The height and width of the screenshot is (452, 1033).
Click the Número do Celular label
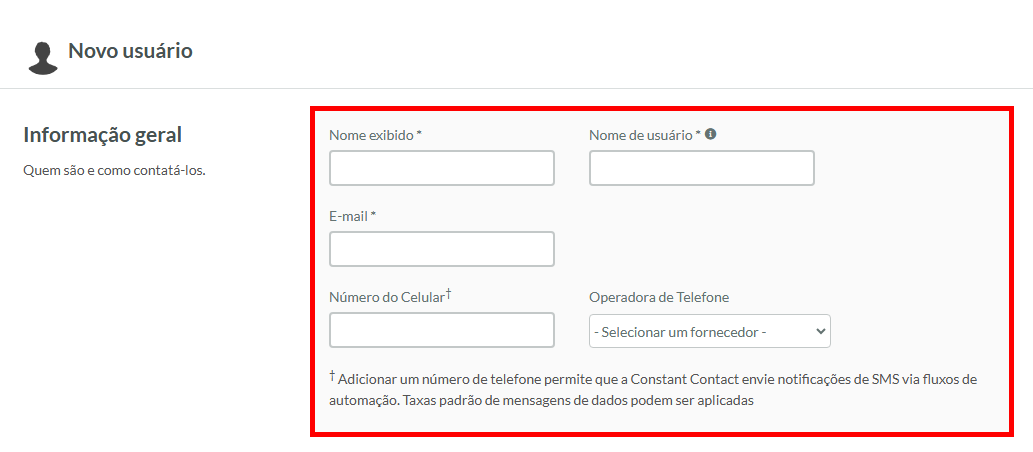click(387, 297)
